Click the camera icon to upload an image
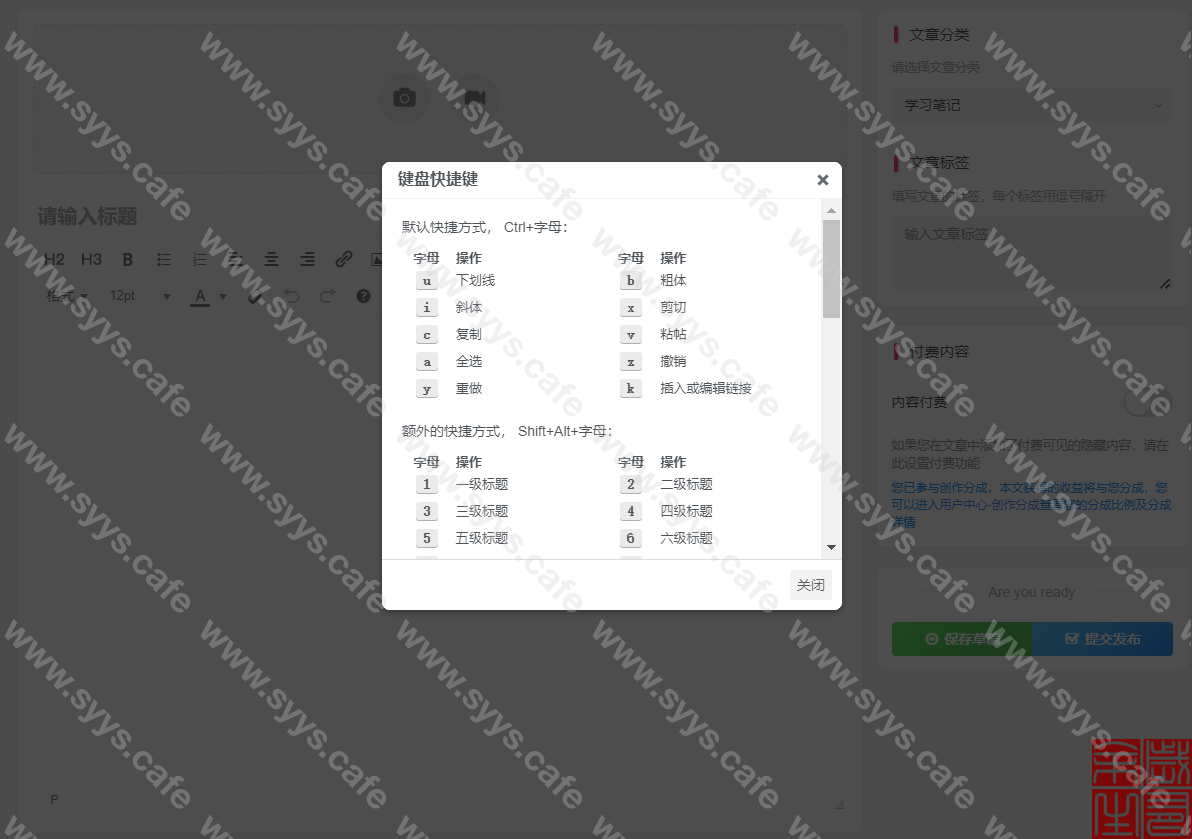Viewport: 1192px width, 839px height. pyautogui.click(x=404, y=98)
